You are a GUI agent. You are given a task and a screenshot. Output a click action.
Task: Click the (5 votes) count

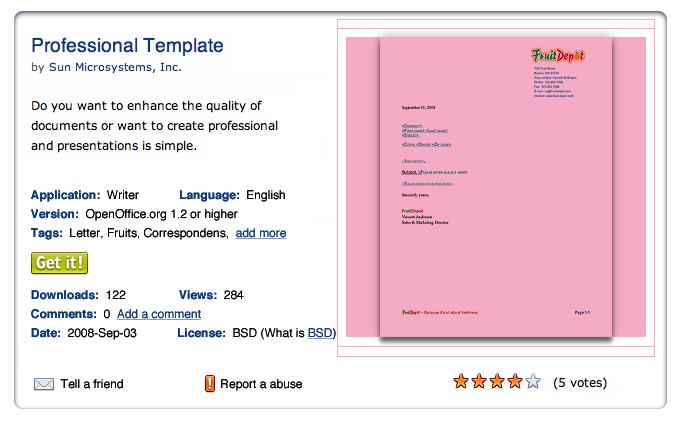581,382
